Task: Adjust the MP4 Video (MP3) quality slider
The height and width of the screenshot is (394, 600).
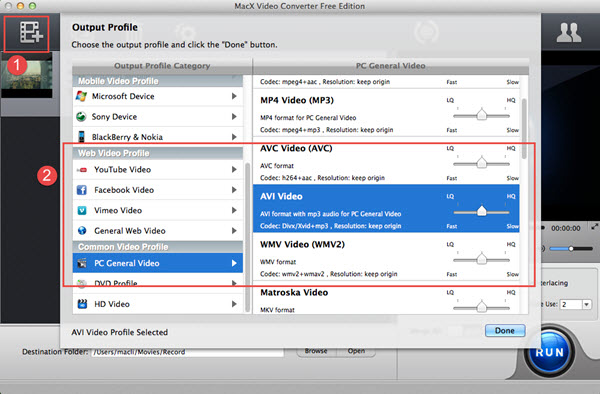Action: pyautogui.click(x=481, y=115)
